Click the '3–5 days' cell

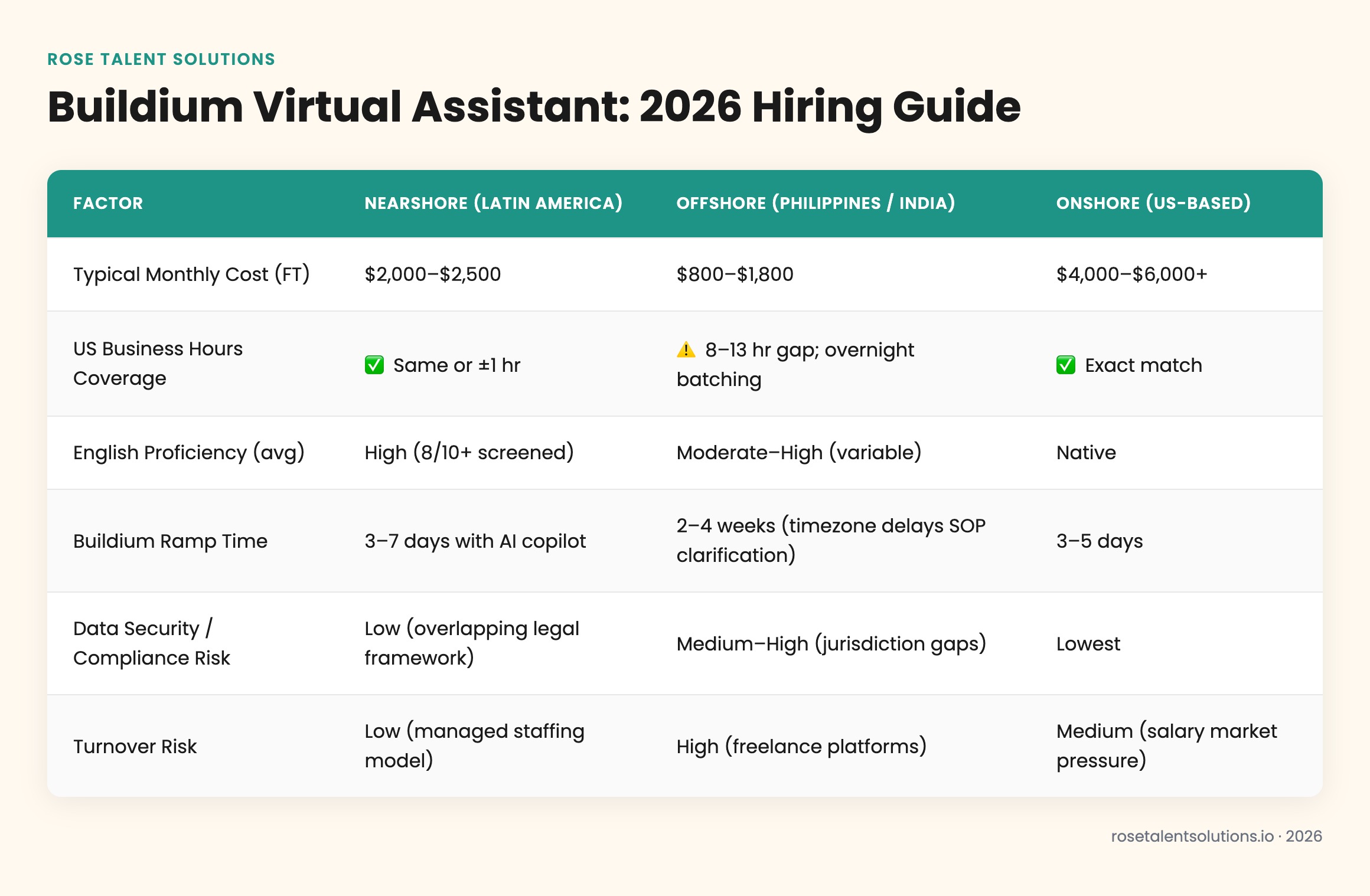(1100, 541)
